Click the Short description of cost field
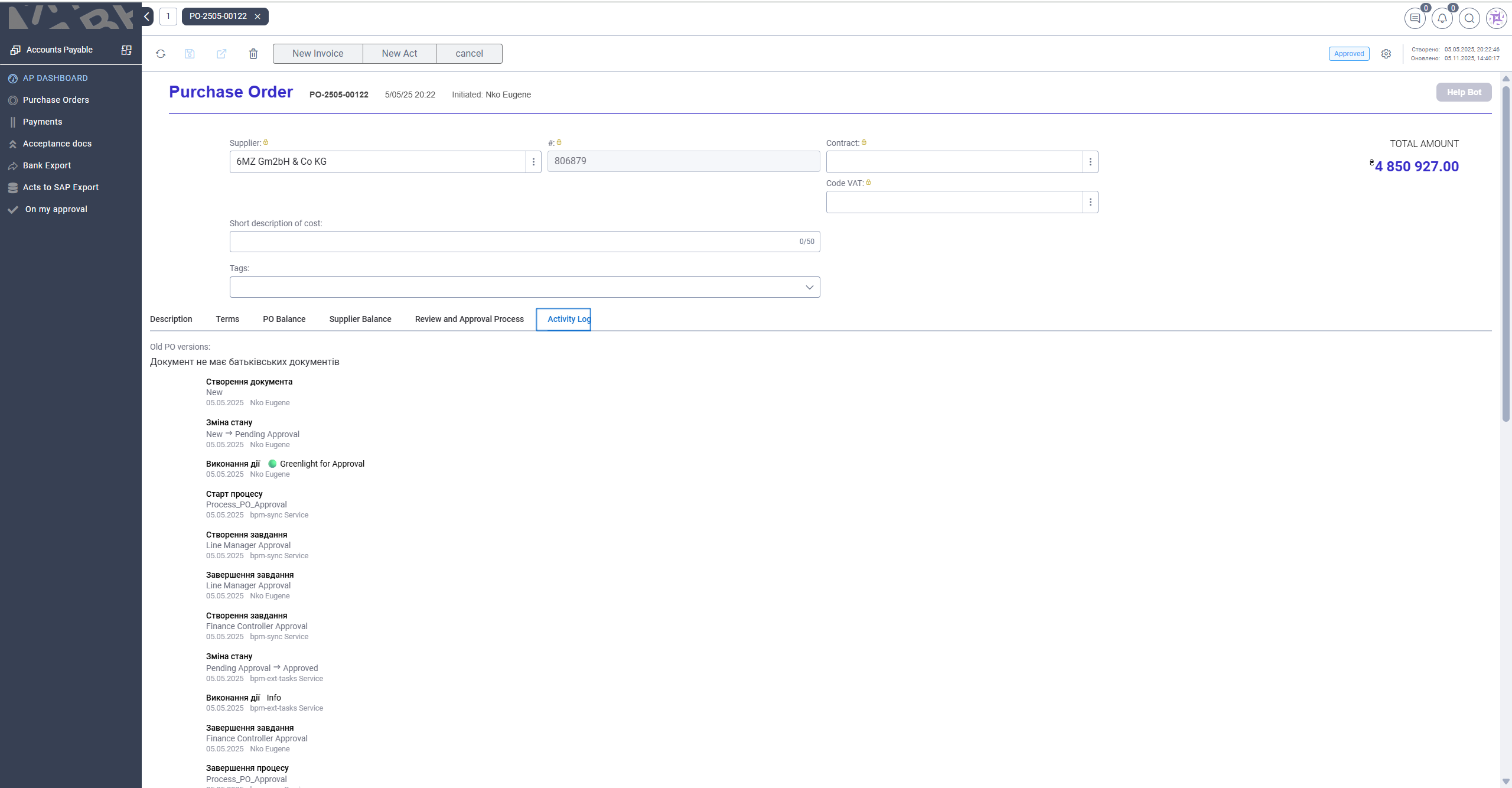 (514, 242)
